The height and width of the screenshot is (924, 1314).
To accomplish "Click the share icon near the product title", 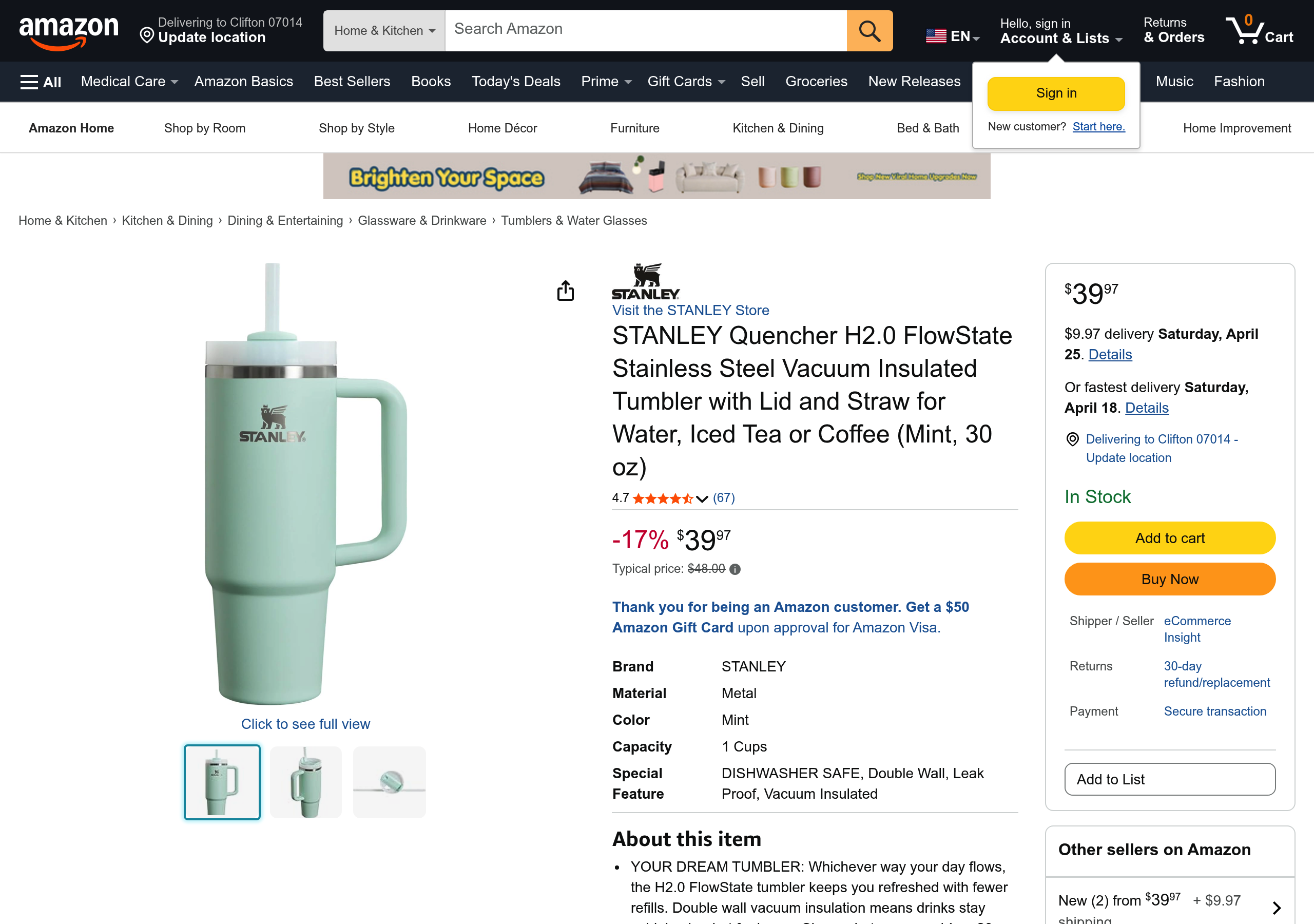I will click(566, 291).
